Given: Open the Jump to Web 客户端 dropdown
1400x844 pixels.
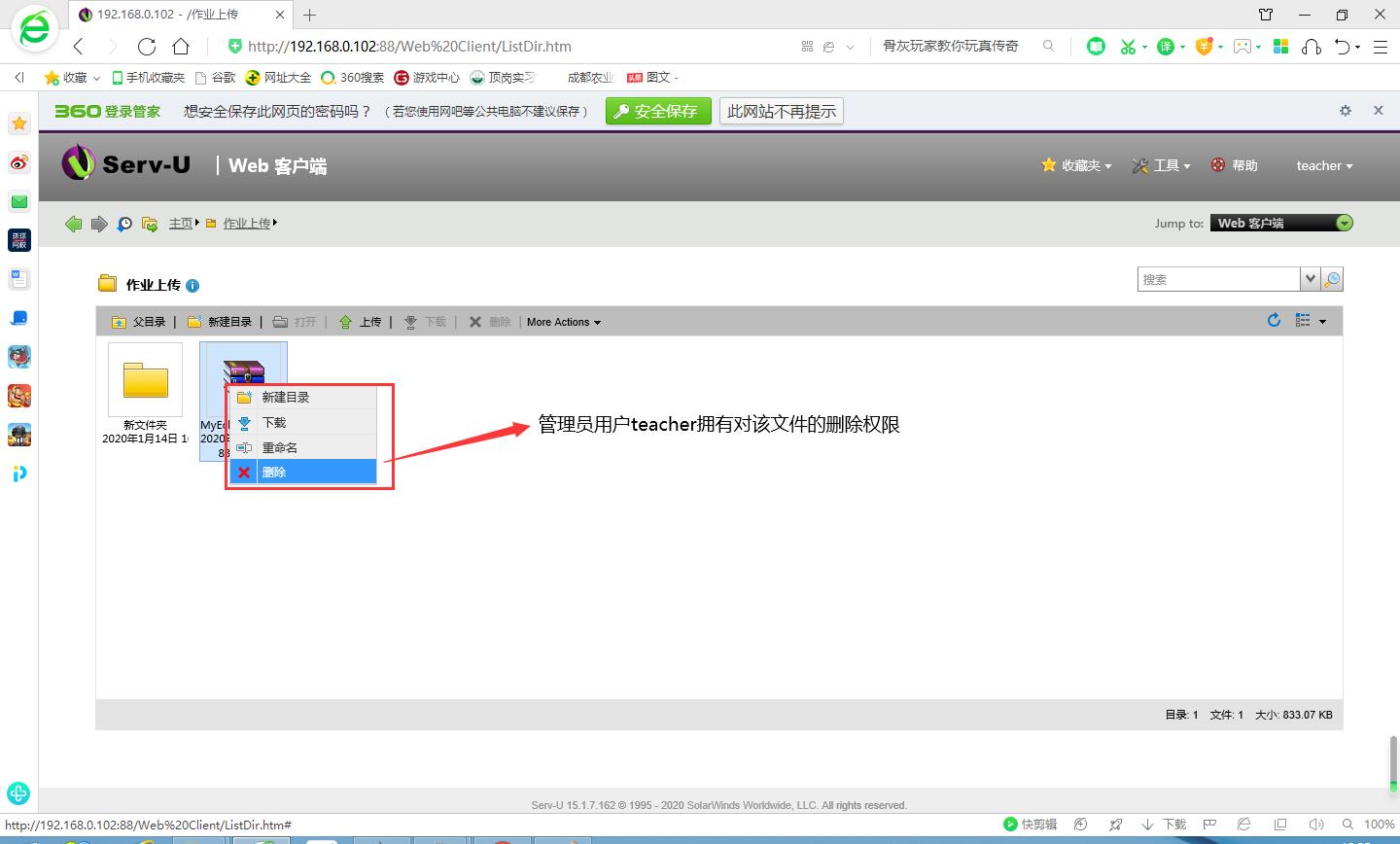Looking at the screenshot, I should click(1281, 223).
